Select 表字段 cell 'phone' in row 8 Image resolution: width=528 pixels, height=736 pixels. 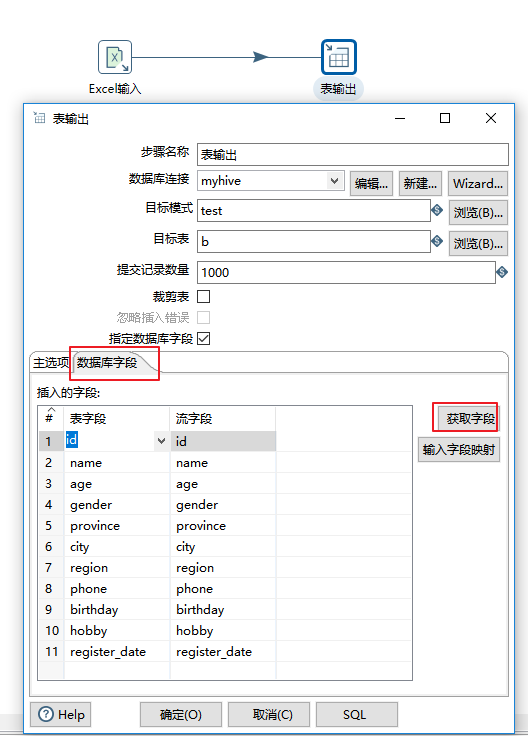[116, 589]
